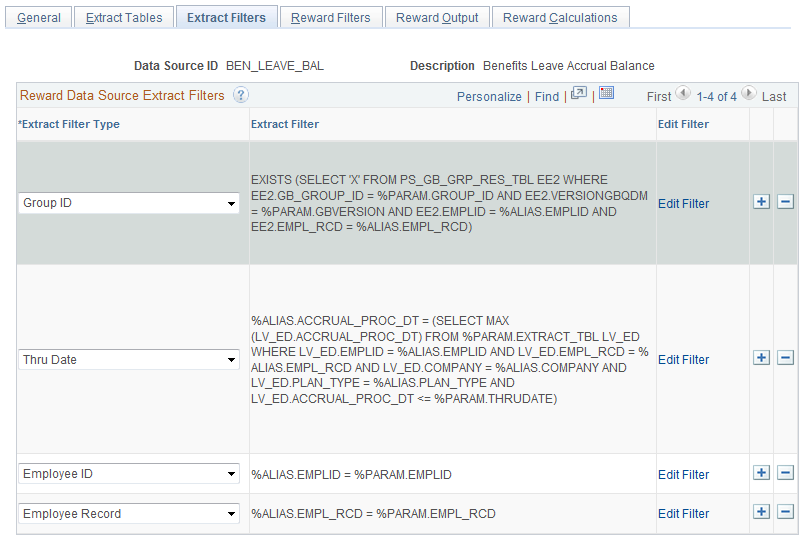This screenshot has width=810, height=544.
Task: Add a row after the Employee Record filter
Action: point(761,512)
